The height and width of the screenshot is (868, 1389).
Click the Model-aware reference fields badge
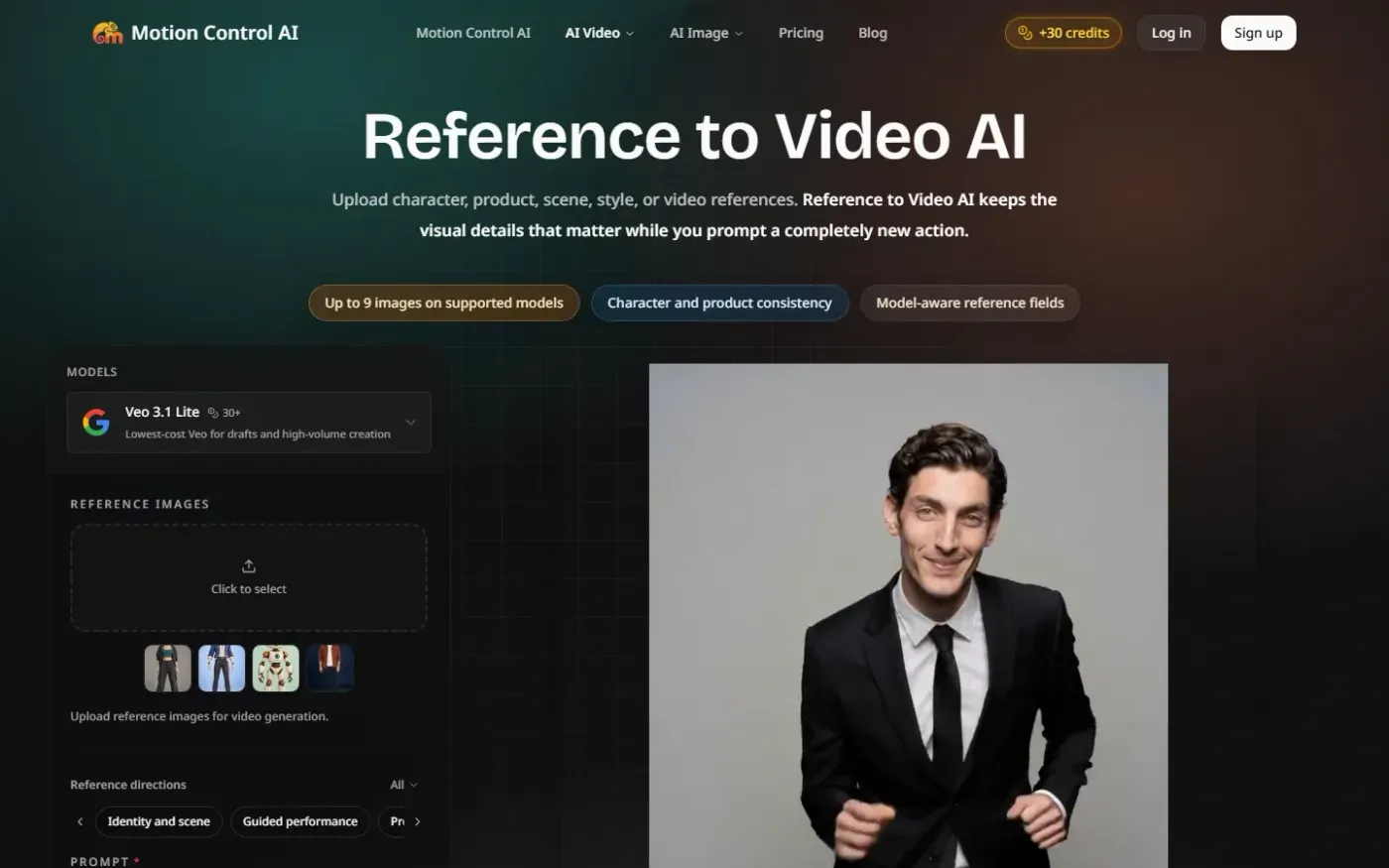(x=969, y=303)
